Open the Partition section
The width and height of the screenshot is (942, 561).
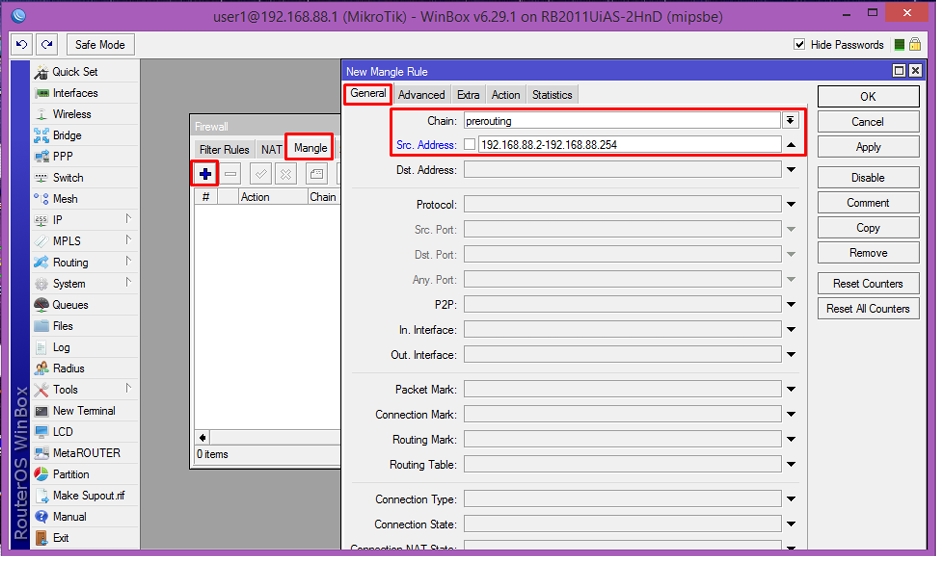[x=71, y=475]
